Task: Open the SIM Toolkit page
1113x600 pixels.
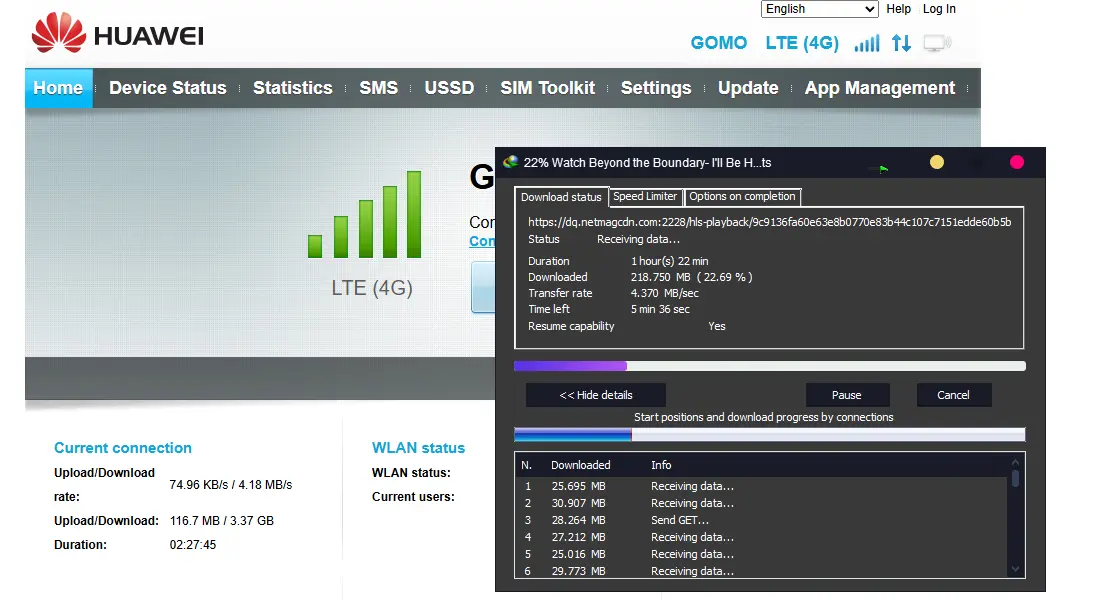Action: pos(547,88)
